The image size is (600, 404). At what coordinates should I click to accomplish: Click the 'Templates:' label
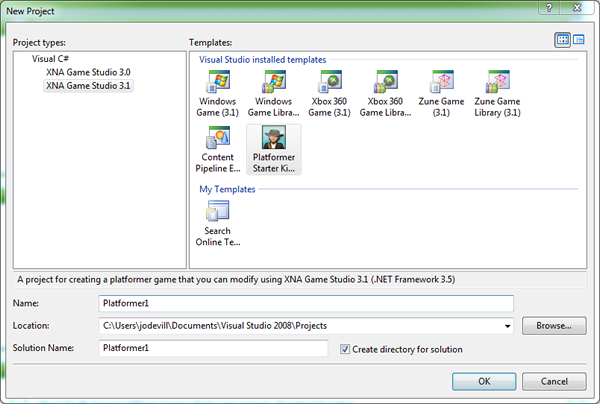click(x=210, y=42)
